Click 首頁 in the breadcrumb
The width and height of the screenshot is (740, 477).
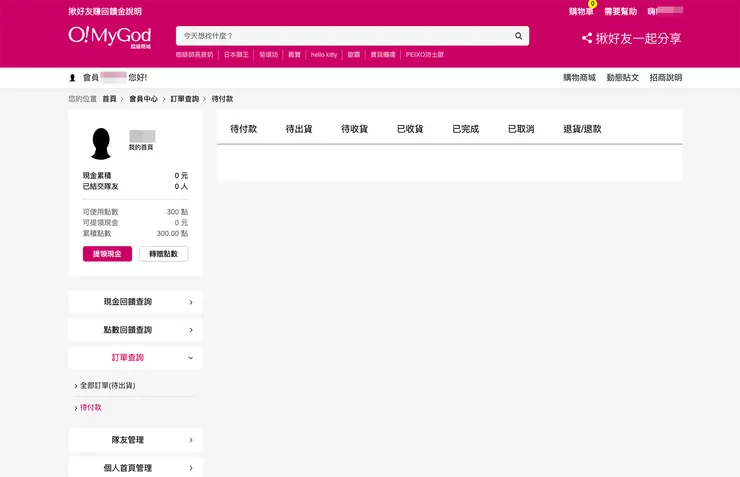(x=109, y=99)
